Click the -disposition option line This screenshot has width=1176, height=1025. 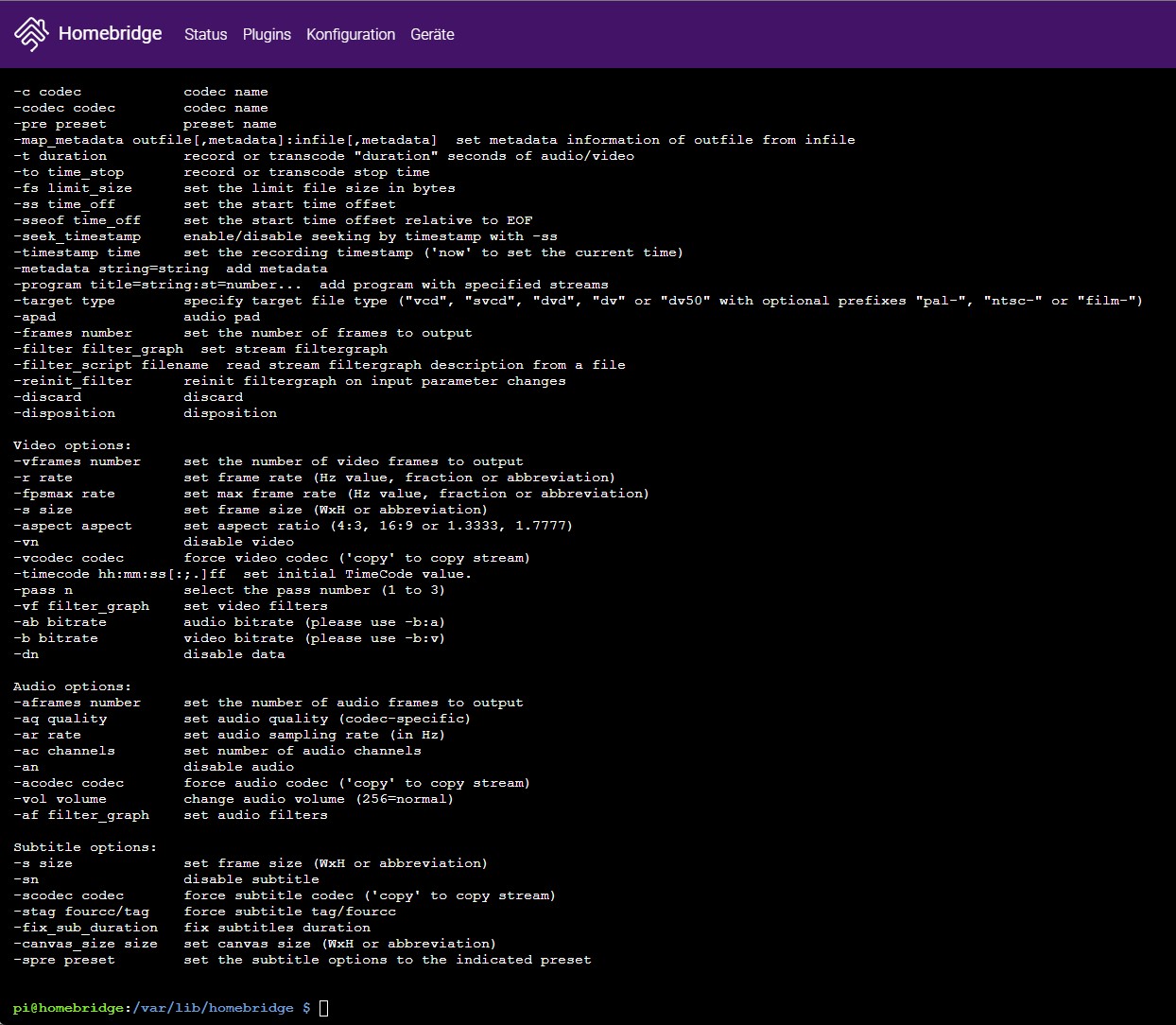pos(64,413)
